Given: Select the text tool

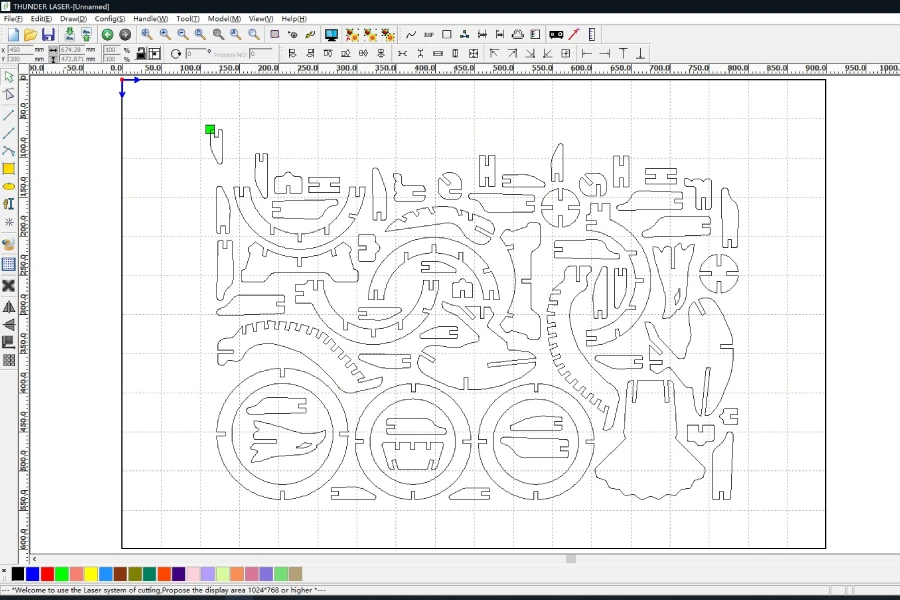Looking at the screenshot, I should [9, 204].
